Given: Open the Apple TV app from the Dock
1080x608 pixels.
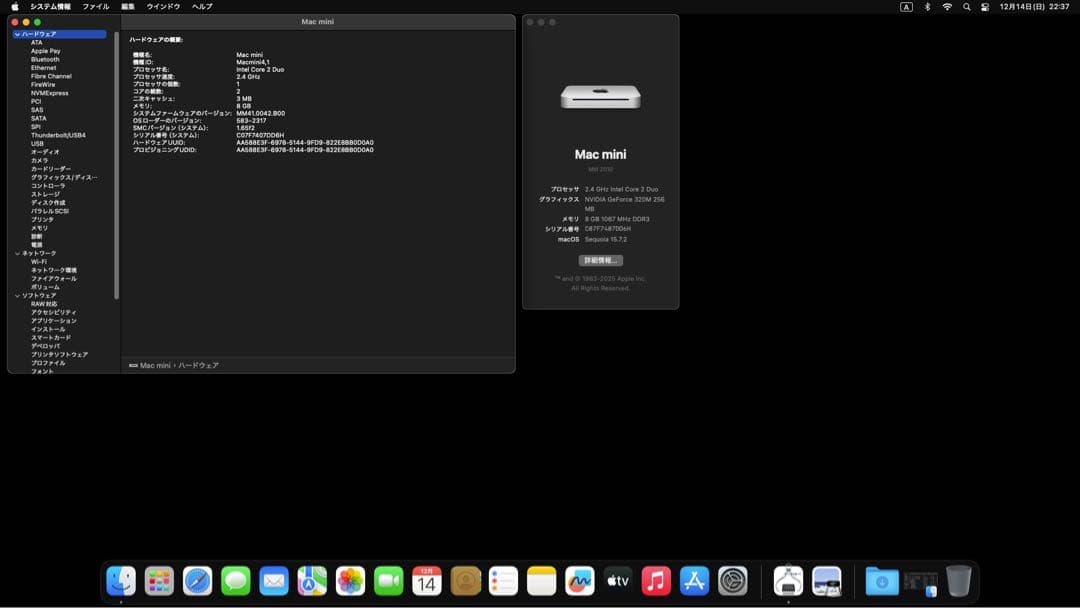Looking at the screenshot, I should click(x=617, y=580).
